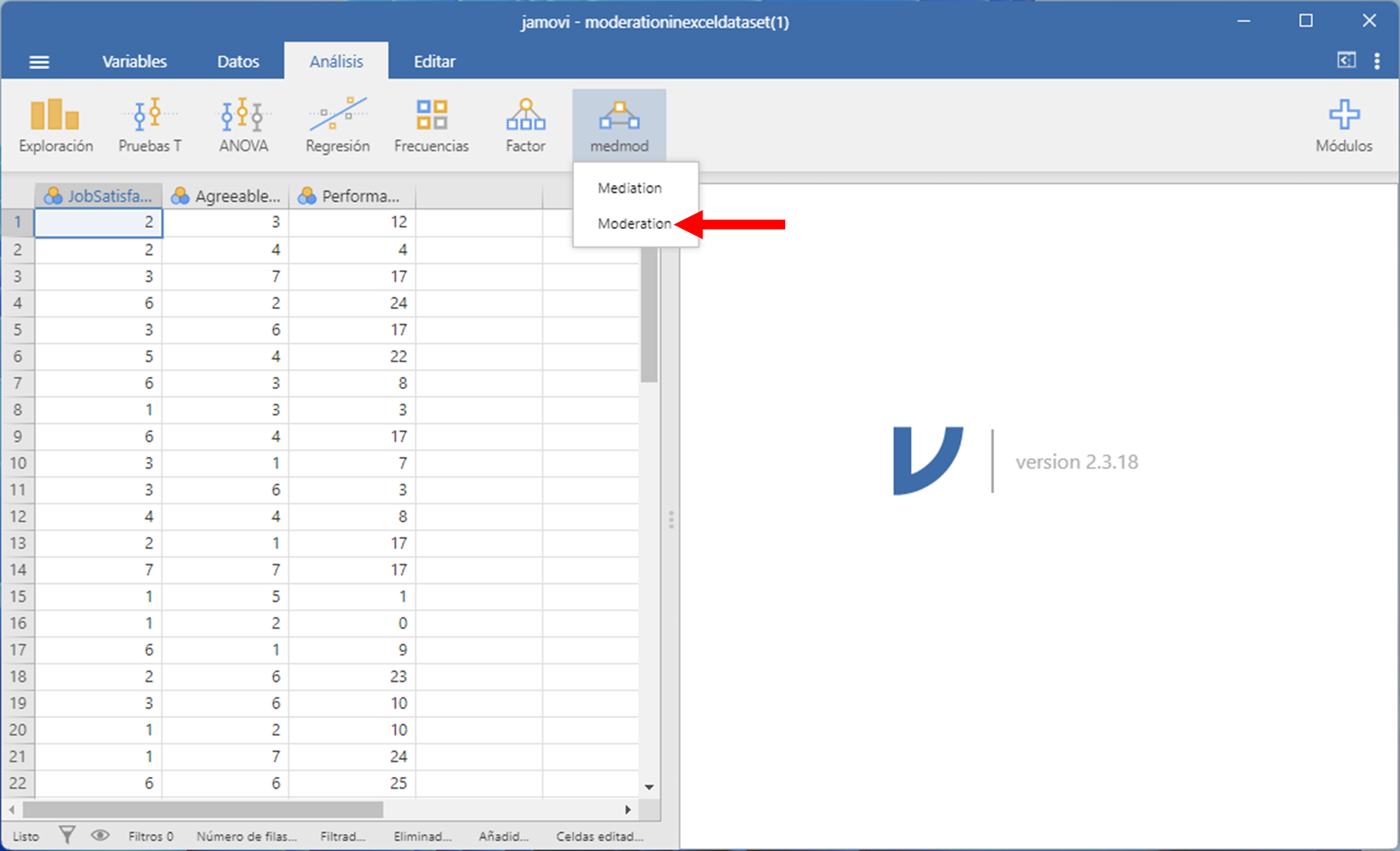Viewport: 1400px width, 851px height.
Task: Open the Pruebas T menu
Action: point(150,125)
